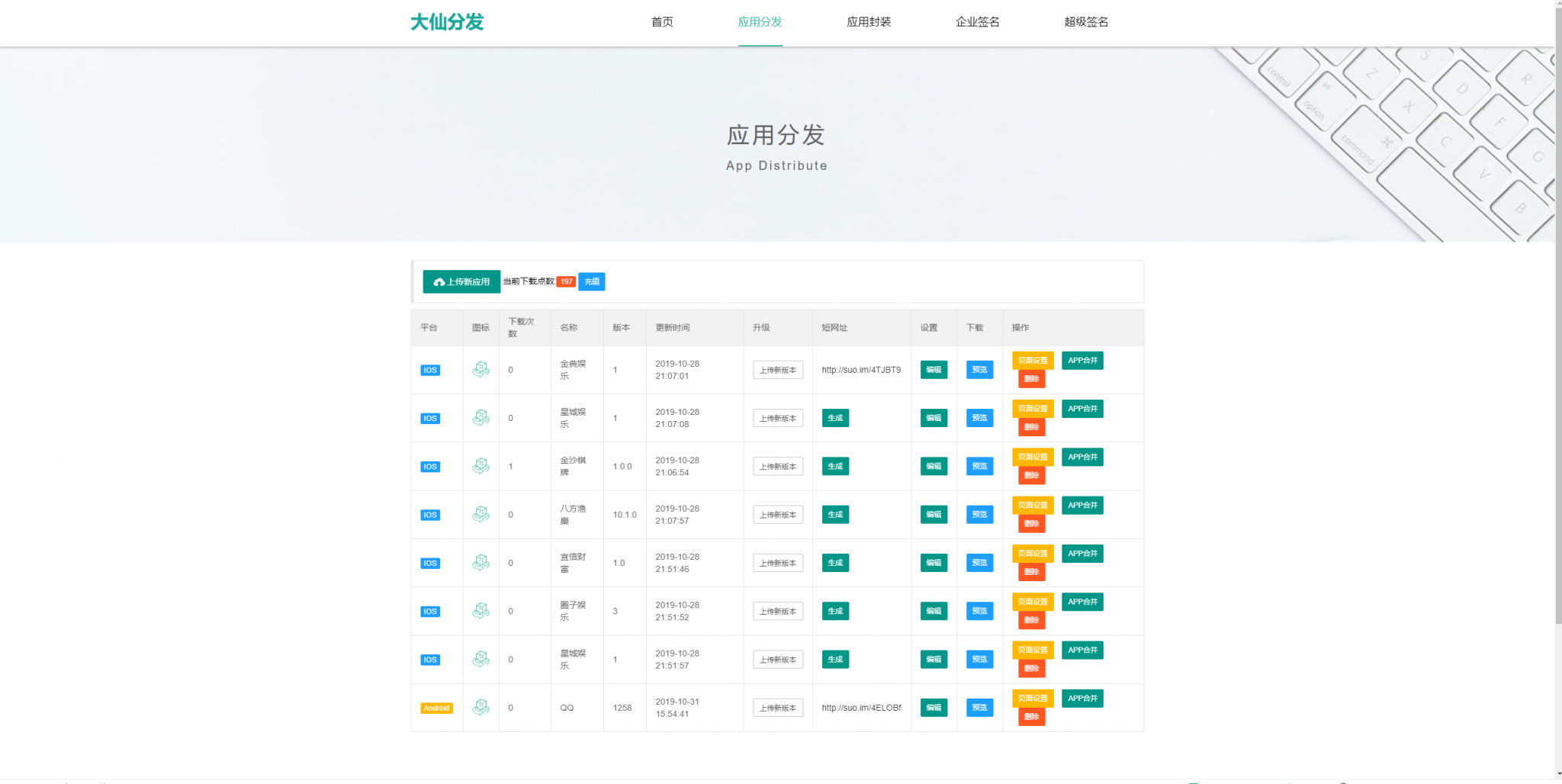Upload new version for 金典娱乐
The height and width of the screenshot is (784, 1562).
click(x=777, y=370)
